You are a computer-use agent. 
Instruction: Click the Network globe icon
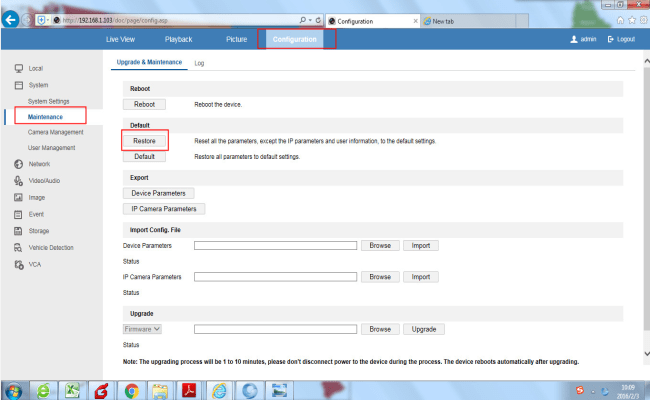click(18, 163)
